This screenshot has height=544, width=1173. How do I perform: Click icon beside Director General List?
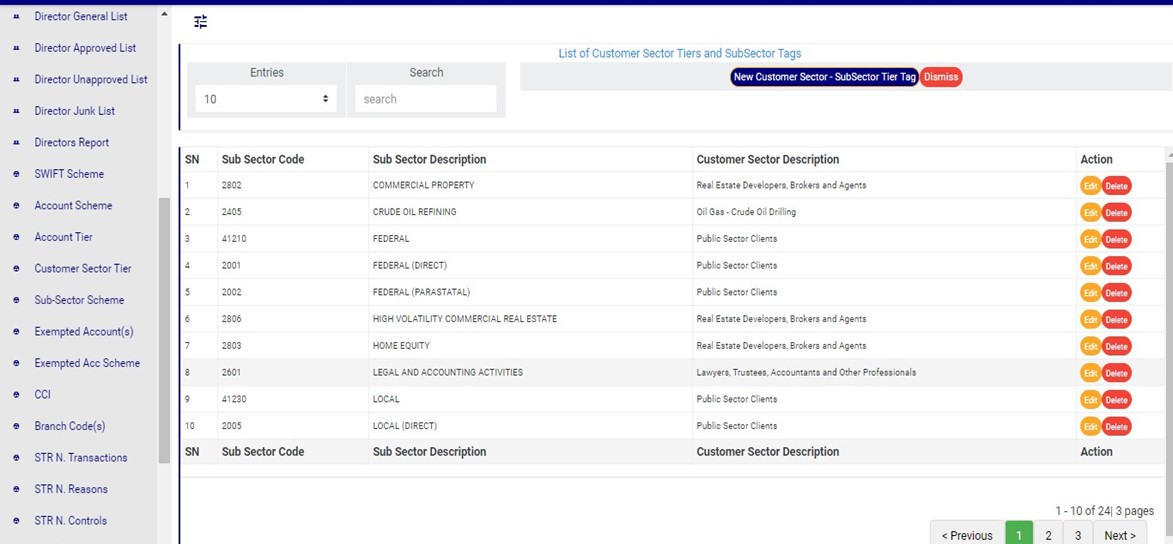click(16, 17)
